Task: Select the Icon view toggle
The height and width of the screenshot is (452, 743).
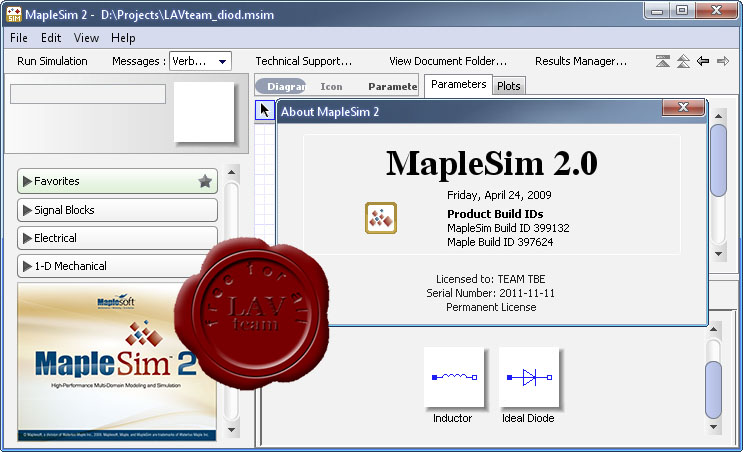Action: [x=331, y=86]
